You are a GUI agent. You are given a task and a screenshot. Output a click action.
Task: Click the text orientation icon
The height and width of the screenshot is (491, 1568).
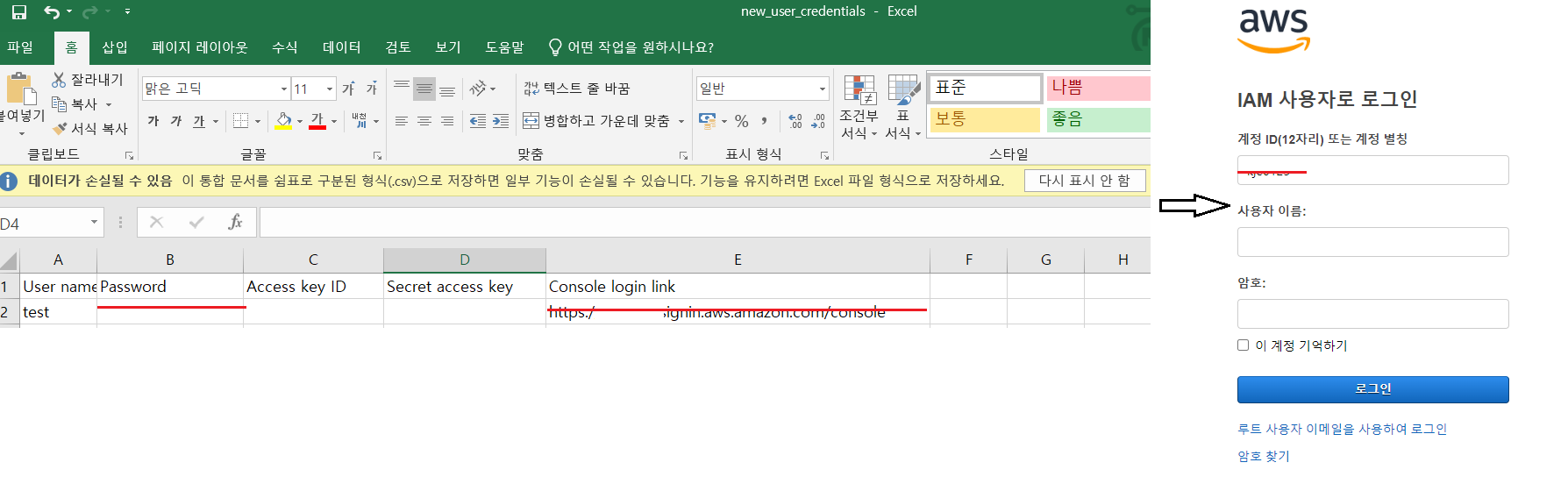(x=478, y=89)
